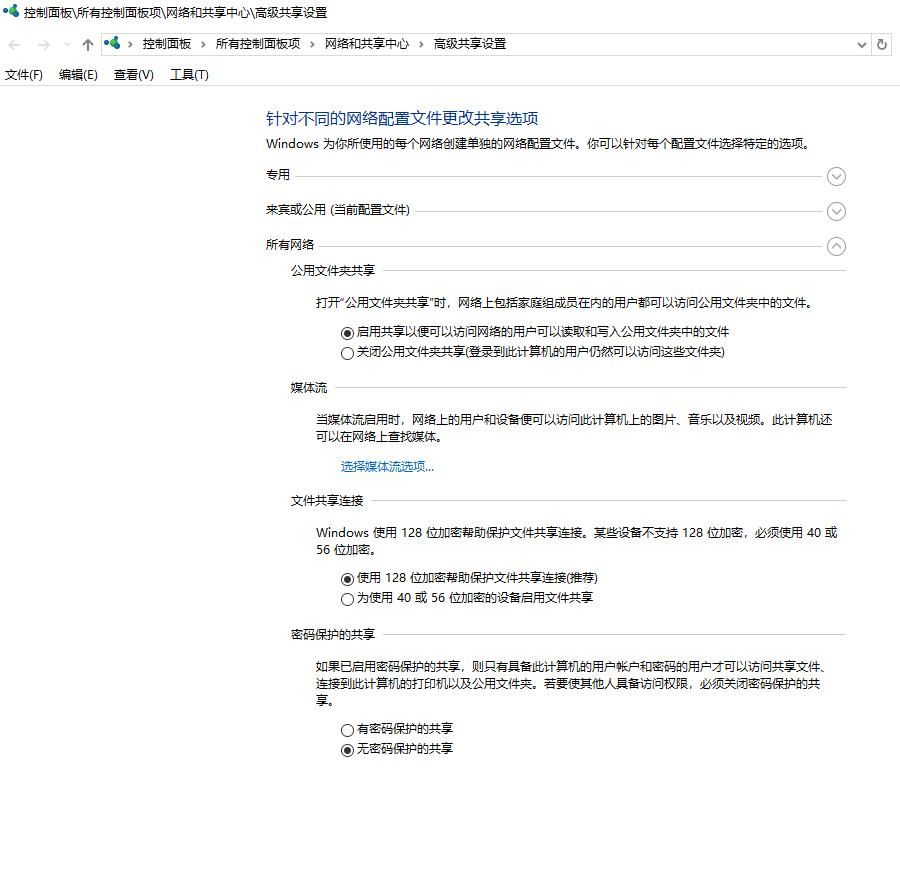Expand the 来宾或公用 profile section
The height and width of the screenshot is (881, 900).
tap(836, 211)
